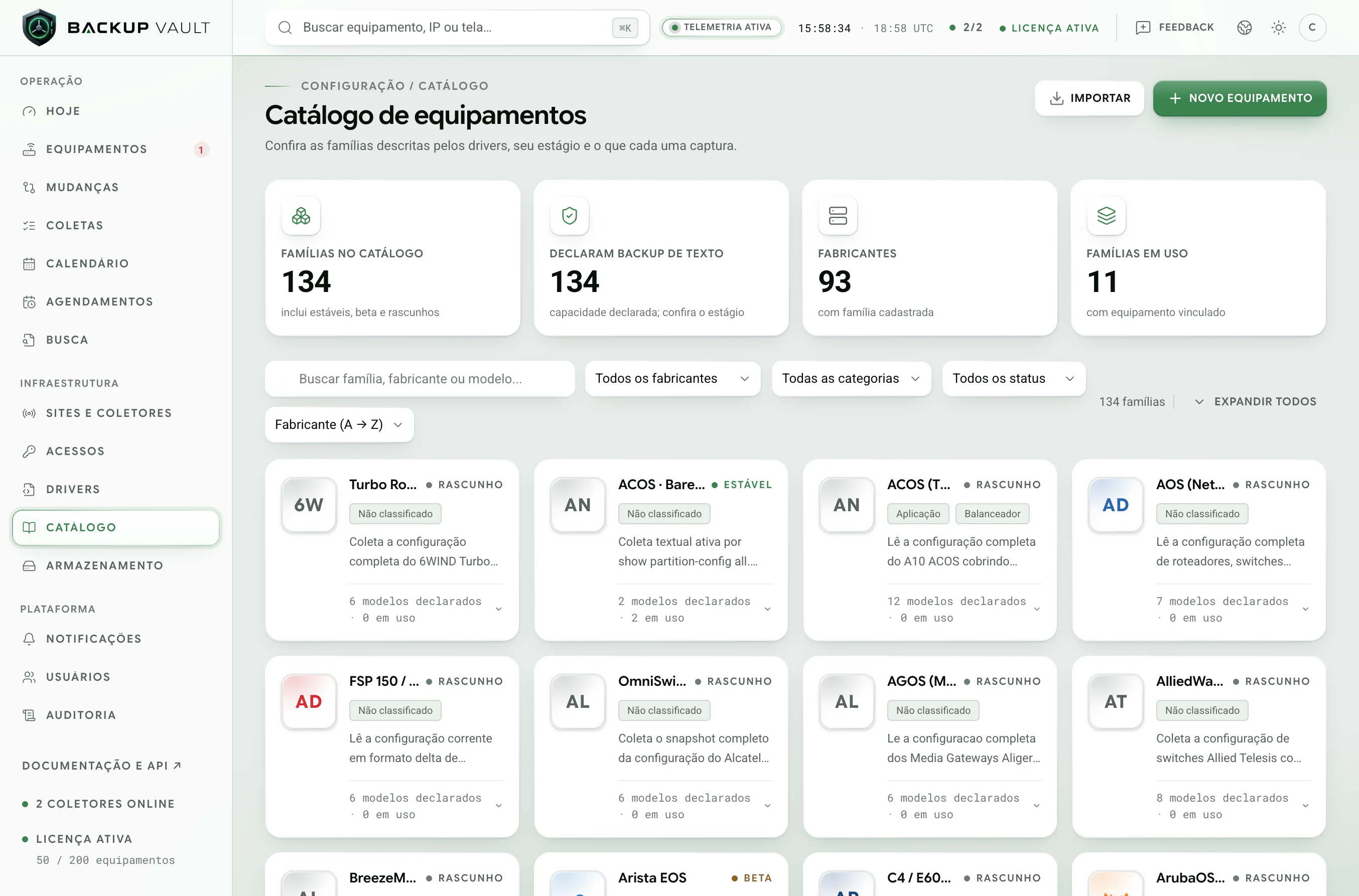Click the Importar button

[x=1089, y=98]
